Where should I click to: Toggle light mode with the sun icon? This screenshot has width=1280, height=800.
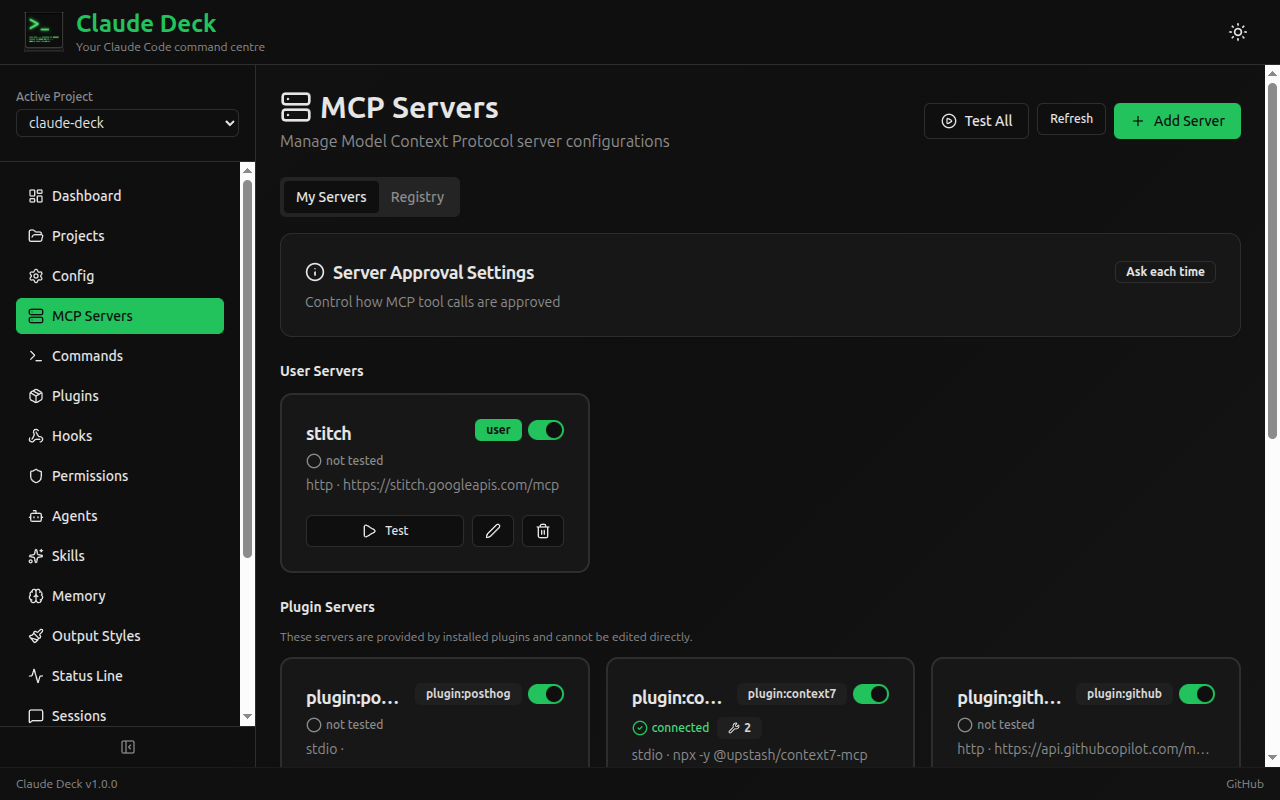coord(1237,31)
